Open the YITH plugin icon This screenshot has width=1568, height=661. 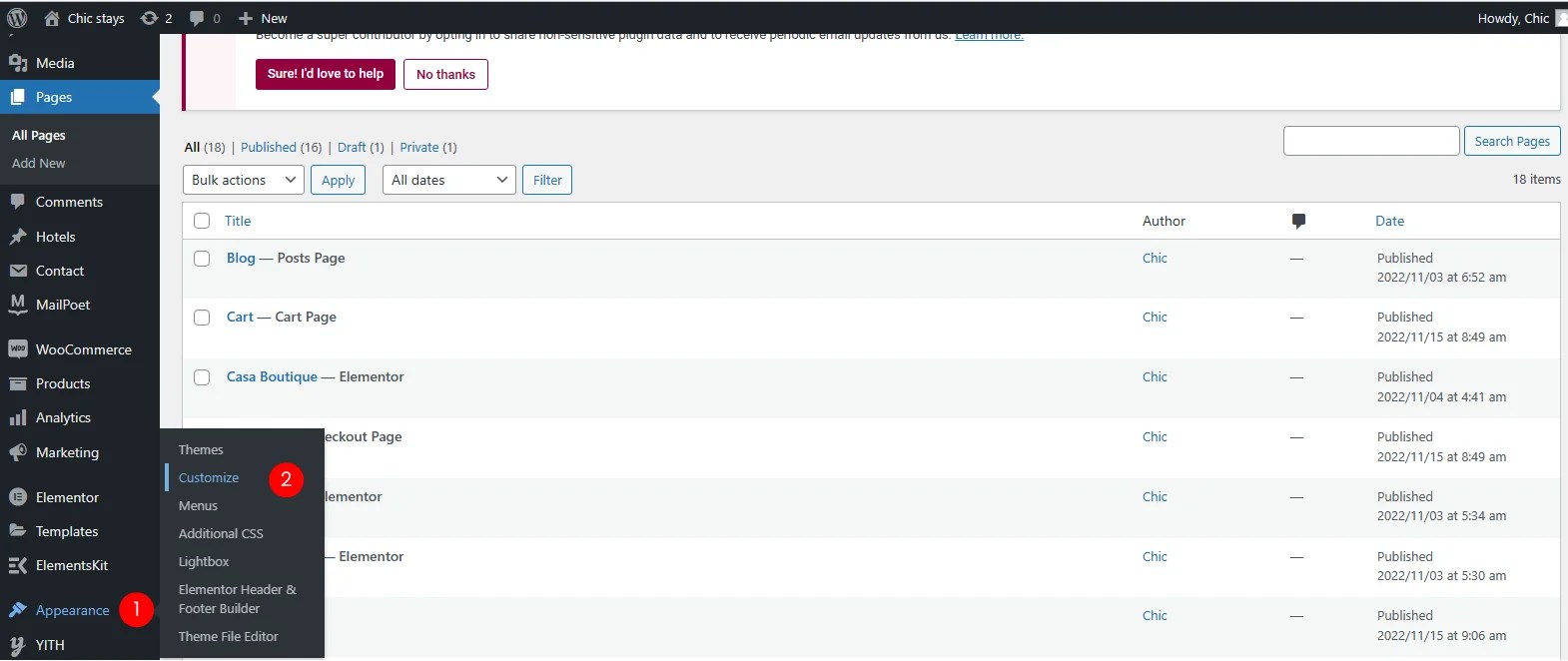point(18,645)
